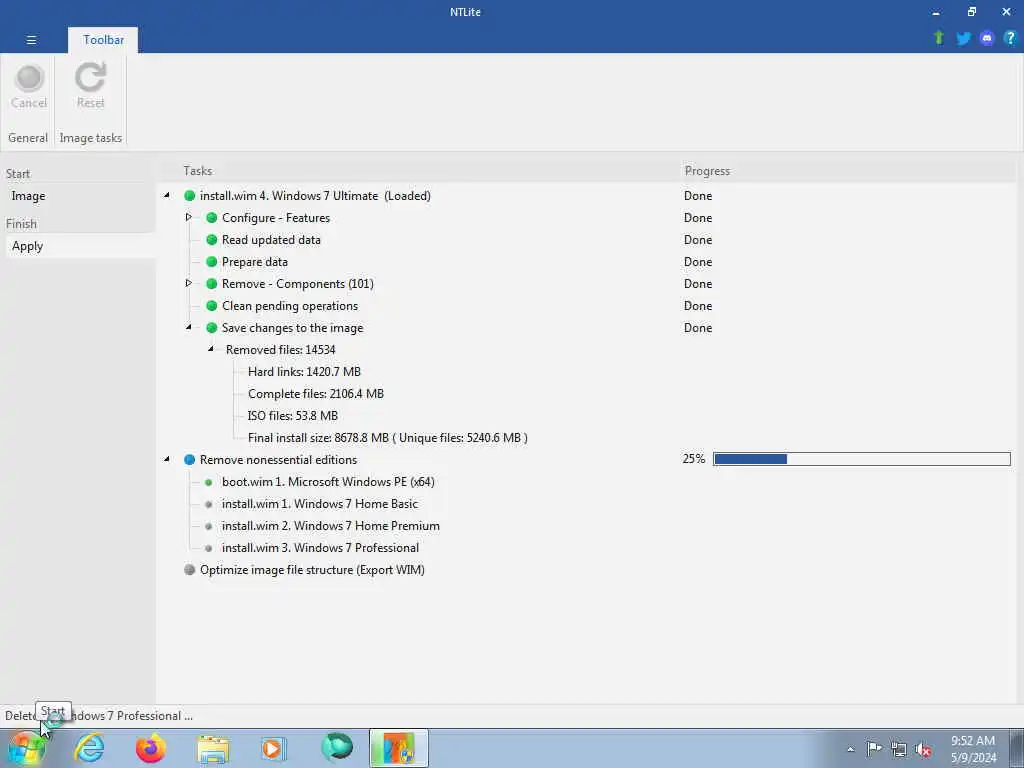The width and height of the screenshot is (1024, 768).
Task: Click the grey dot beside Optimize image file structure
Action: (189, 569)
